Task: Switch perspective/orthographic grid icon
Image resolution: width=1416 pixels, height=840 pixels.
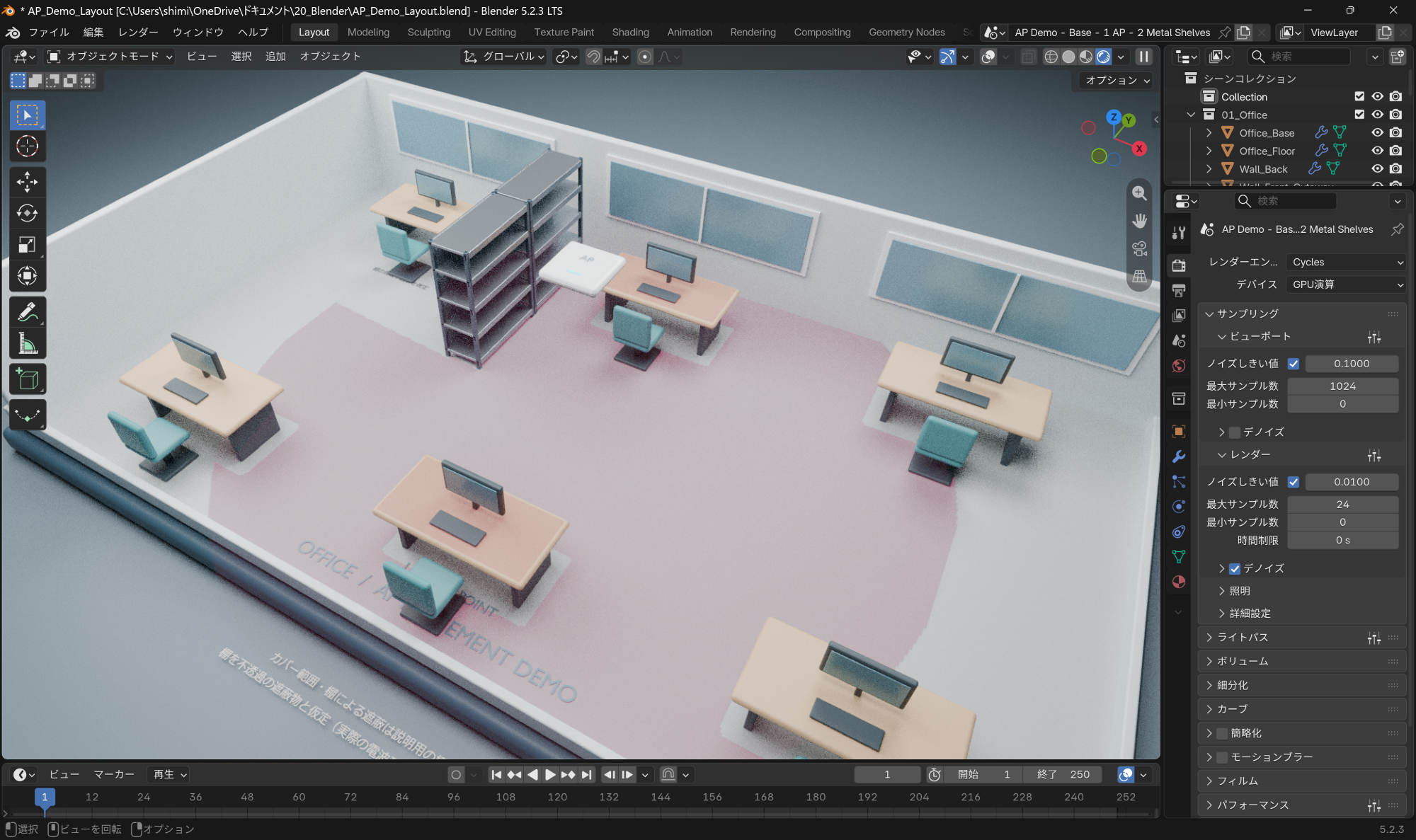Action: tap(1139, 277)
